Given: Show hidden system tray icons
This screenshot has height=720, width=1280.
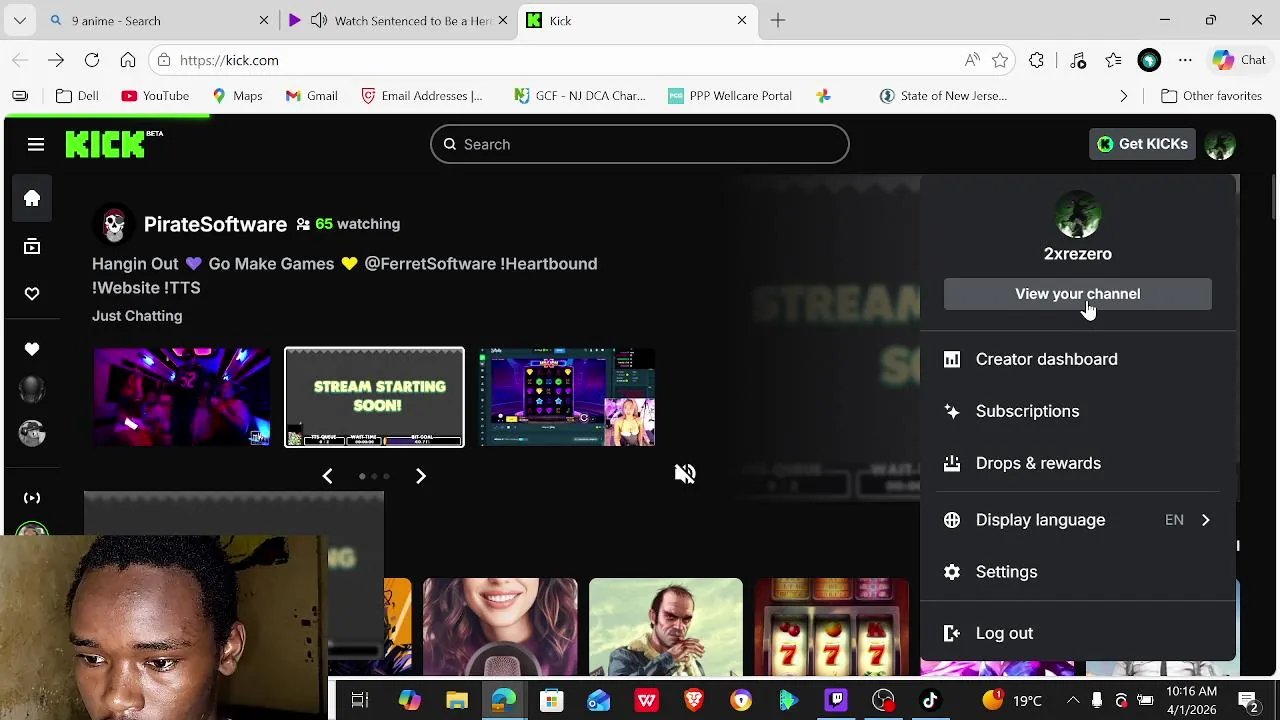Looking at the screenshot, I should (x=1073, y=700).
